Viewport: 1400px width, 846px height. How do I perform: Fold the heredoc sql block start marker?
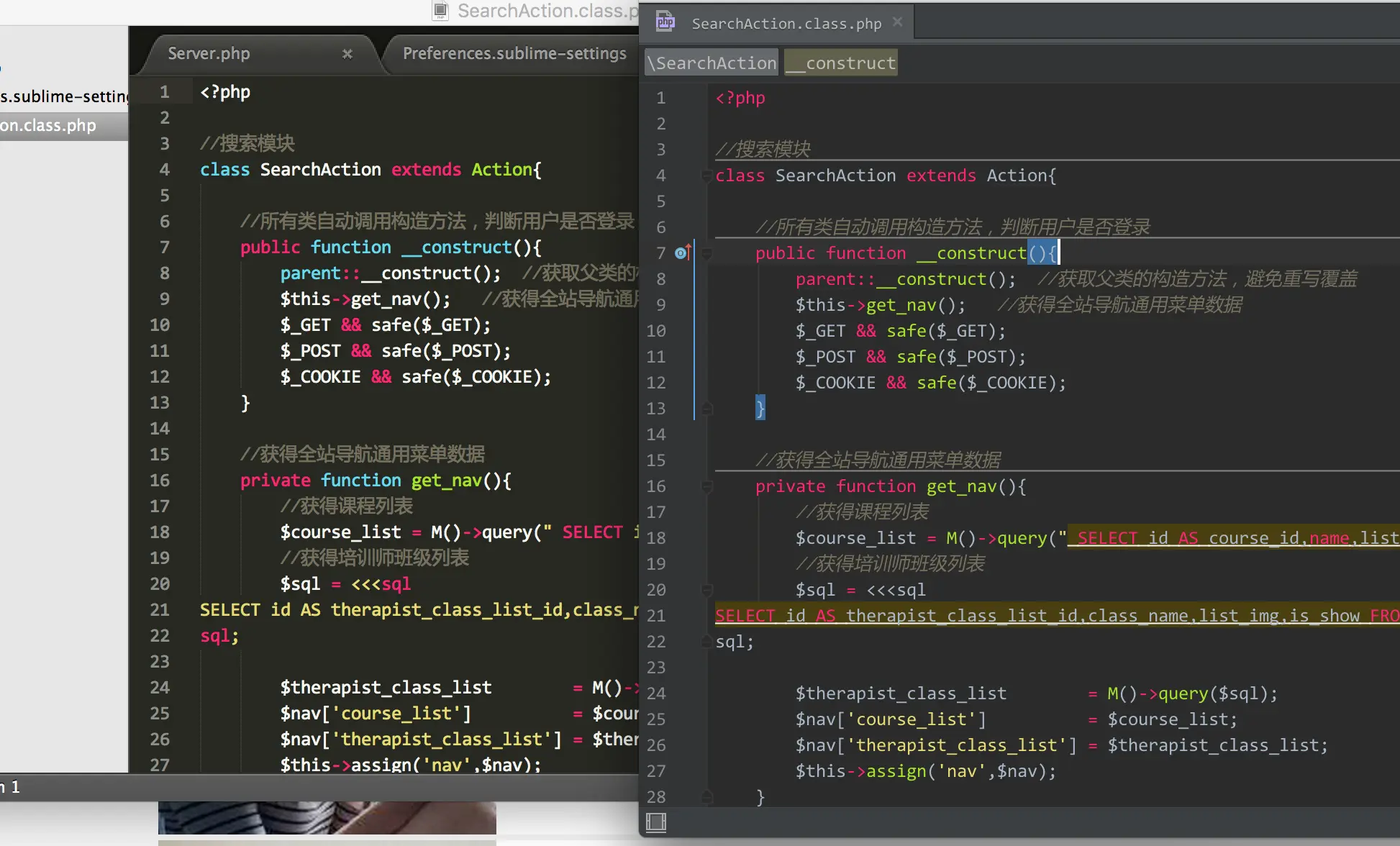click(x=706, y=590)
